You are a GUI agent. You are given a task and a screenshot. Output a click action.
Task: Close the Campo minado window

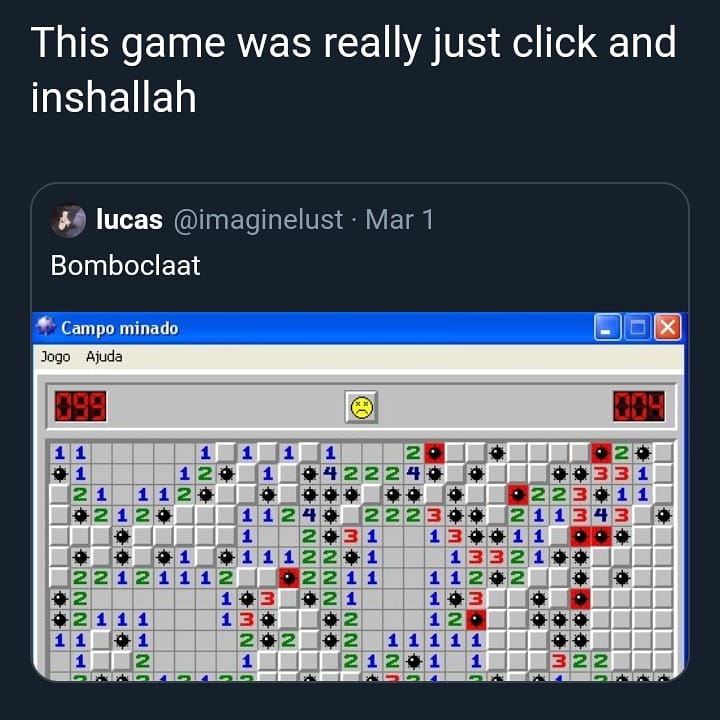coord(667,327)
